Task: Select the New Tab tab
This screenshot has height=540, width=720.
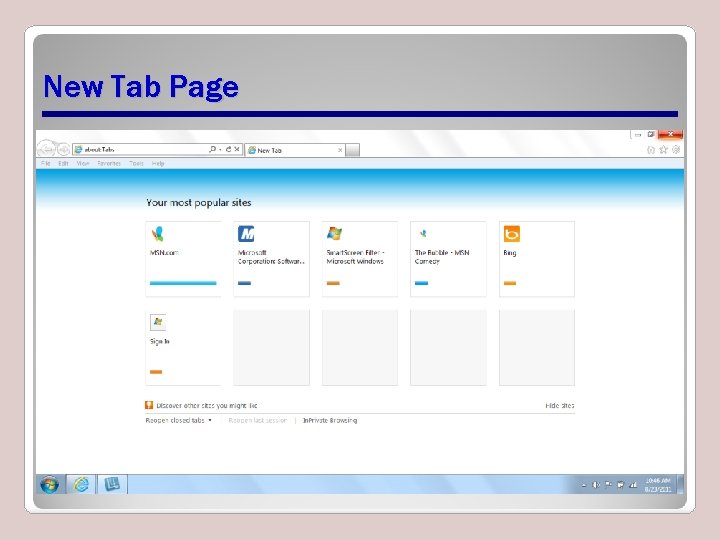Action: tap(295, 150)
